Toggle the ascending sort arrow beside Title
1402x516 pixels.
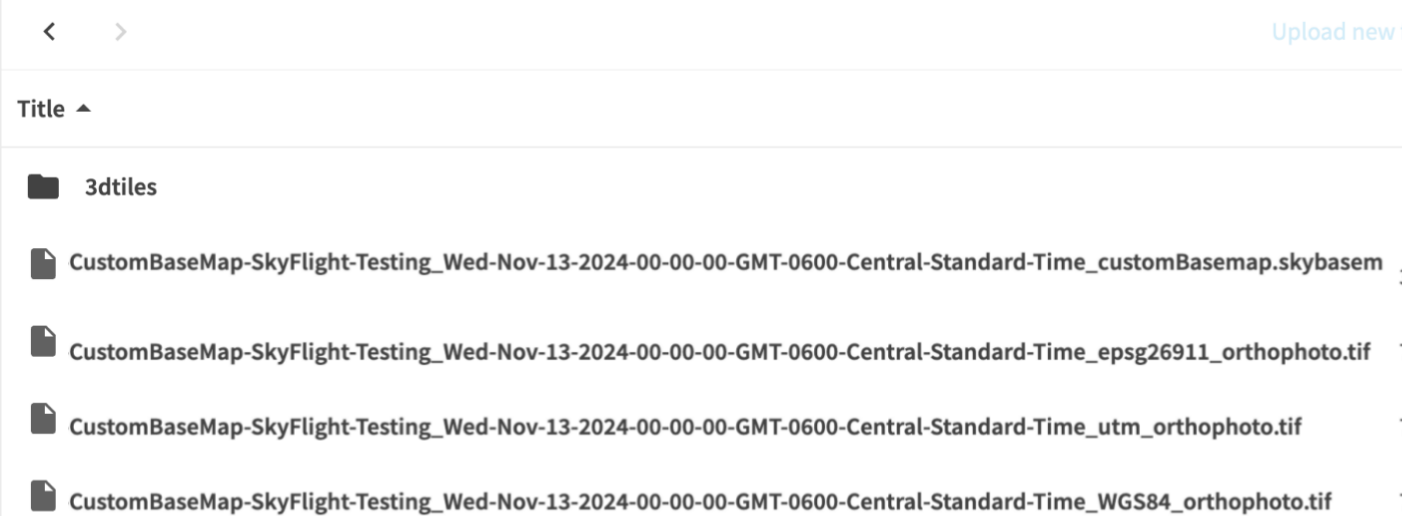click(x=83, y=108)
